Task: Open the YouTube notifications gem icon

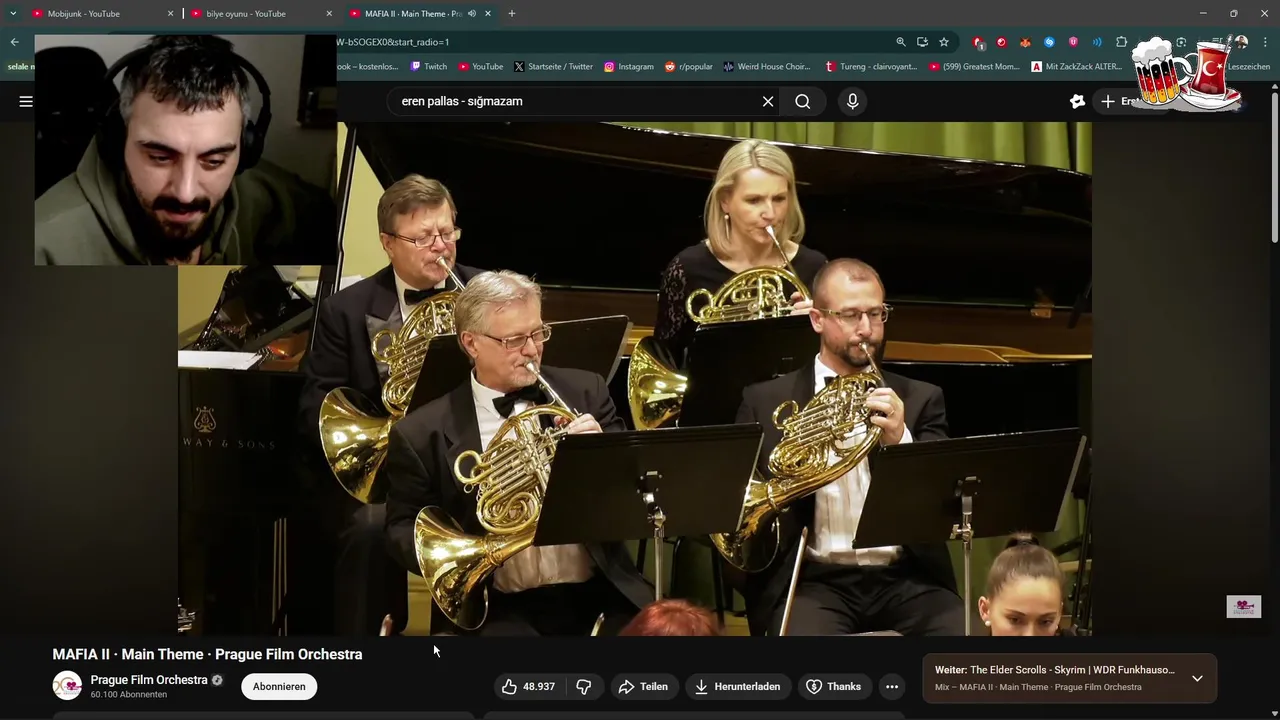Action: (1077, 101)
